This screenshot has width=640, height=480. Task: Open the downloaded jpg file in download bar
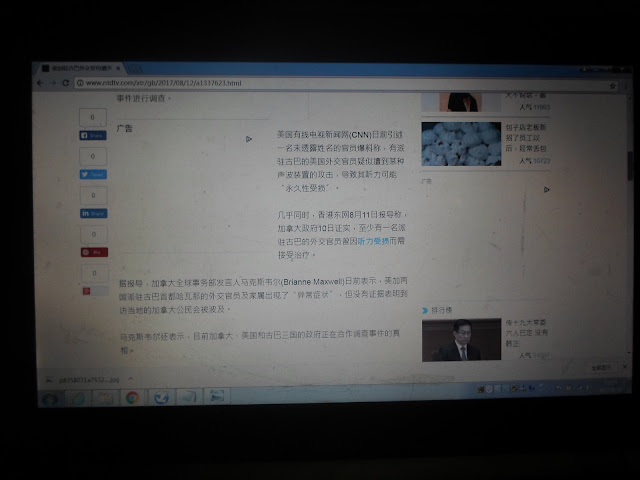[x=84, y=380]
